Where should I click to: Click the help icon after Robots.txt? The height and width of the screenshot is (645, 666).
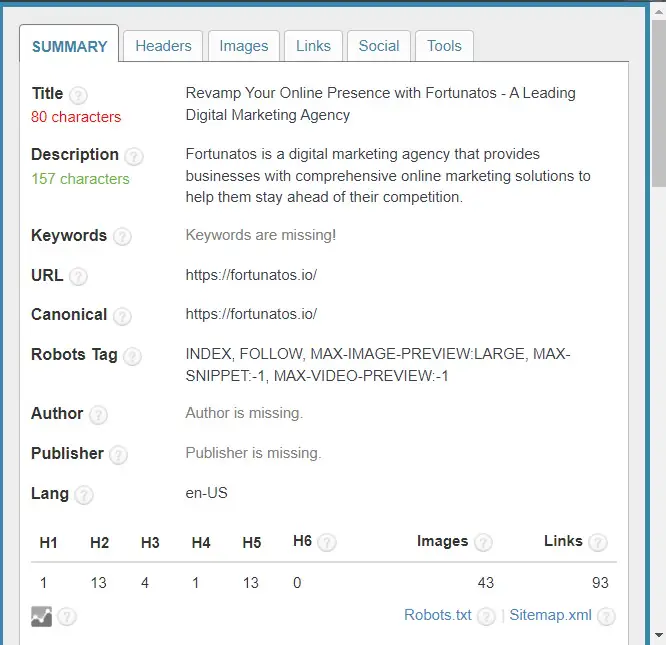pyautogui.click(x=486, y=617)
